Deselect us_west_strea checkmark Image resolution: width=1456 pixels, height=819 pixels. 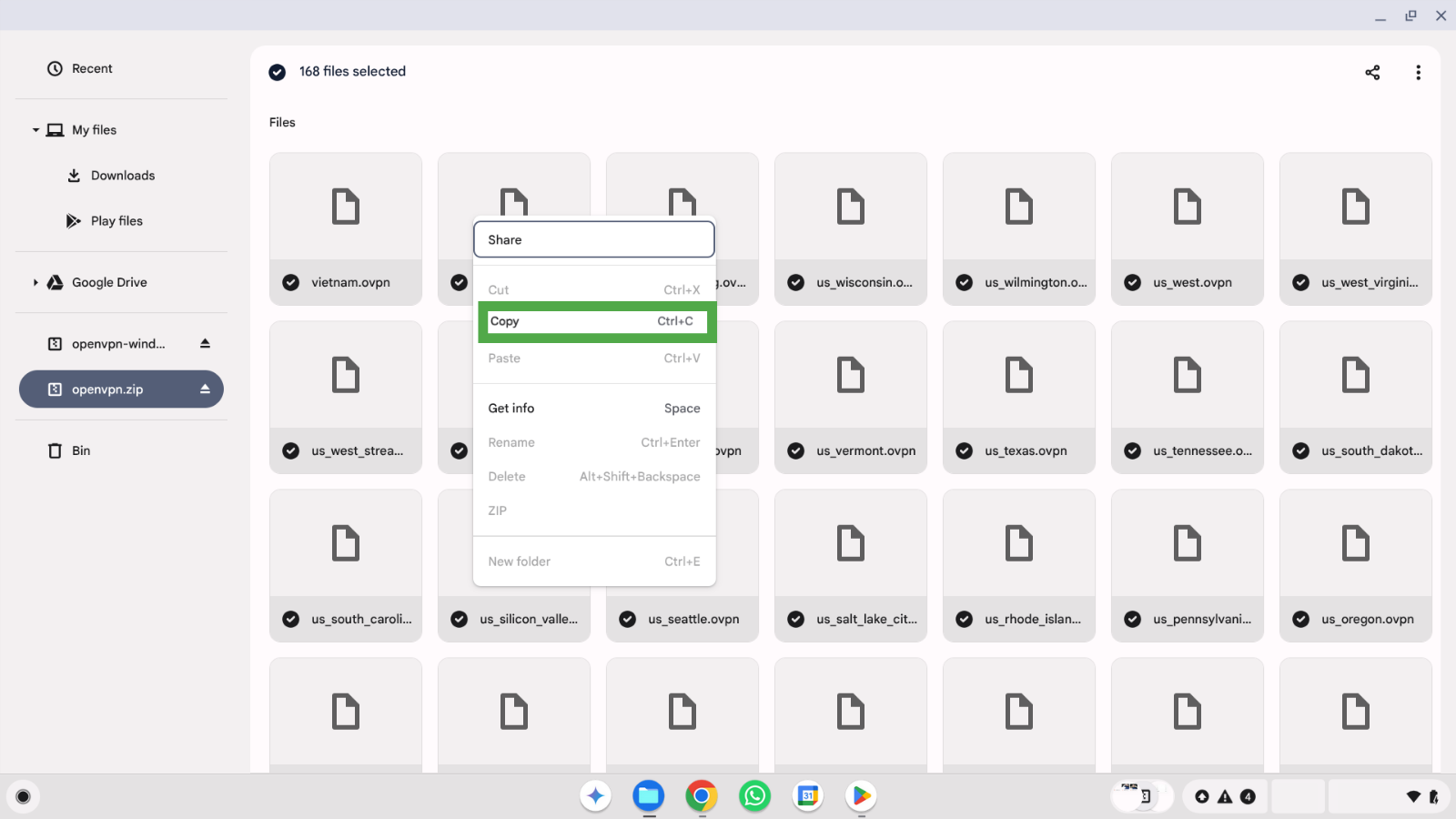(291, 450)
